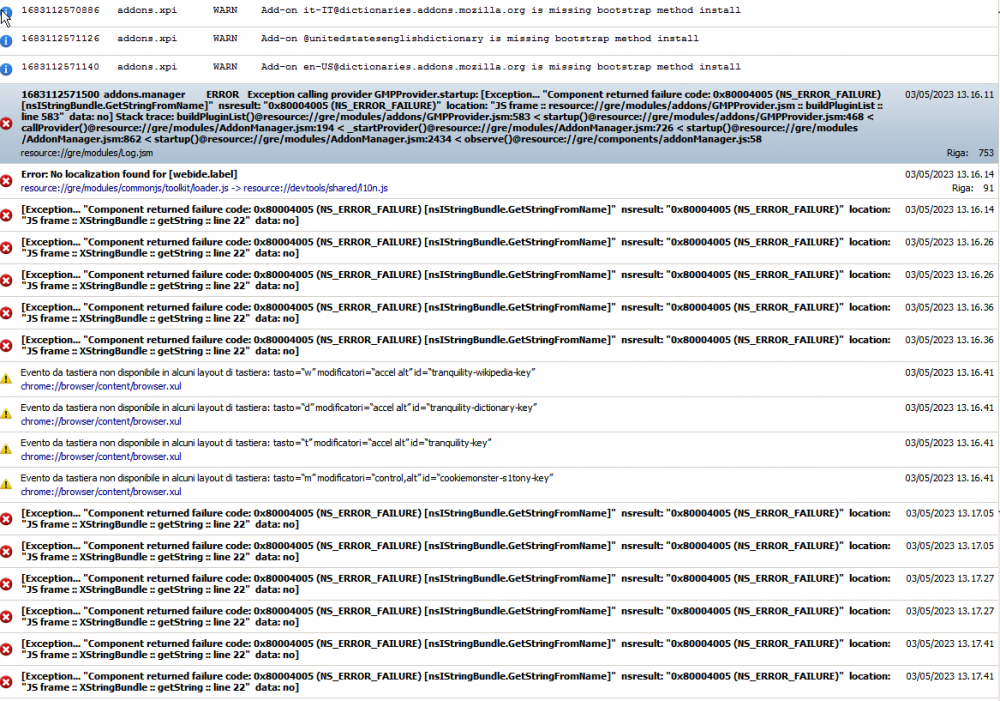Open browser.xul link under the cookiemonster-s1tony-key warning

(100, 492)
